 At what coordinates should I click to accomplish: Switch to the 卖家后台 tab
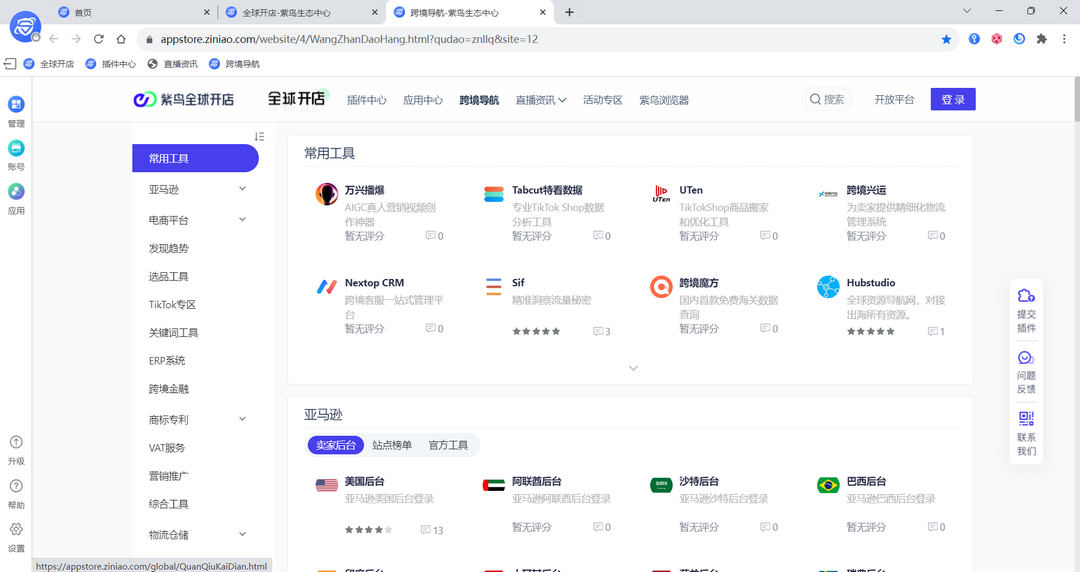coord(335,445)
